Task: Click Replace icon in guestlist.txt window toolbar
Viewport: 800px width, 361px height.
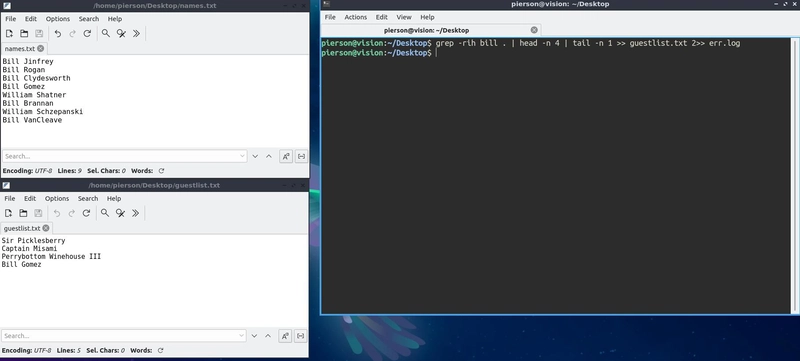Action: point(120,213)
